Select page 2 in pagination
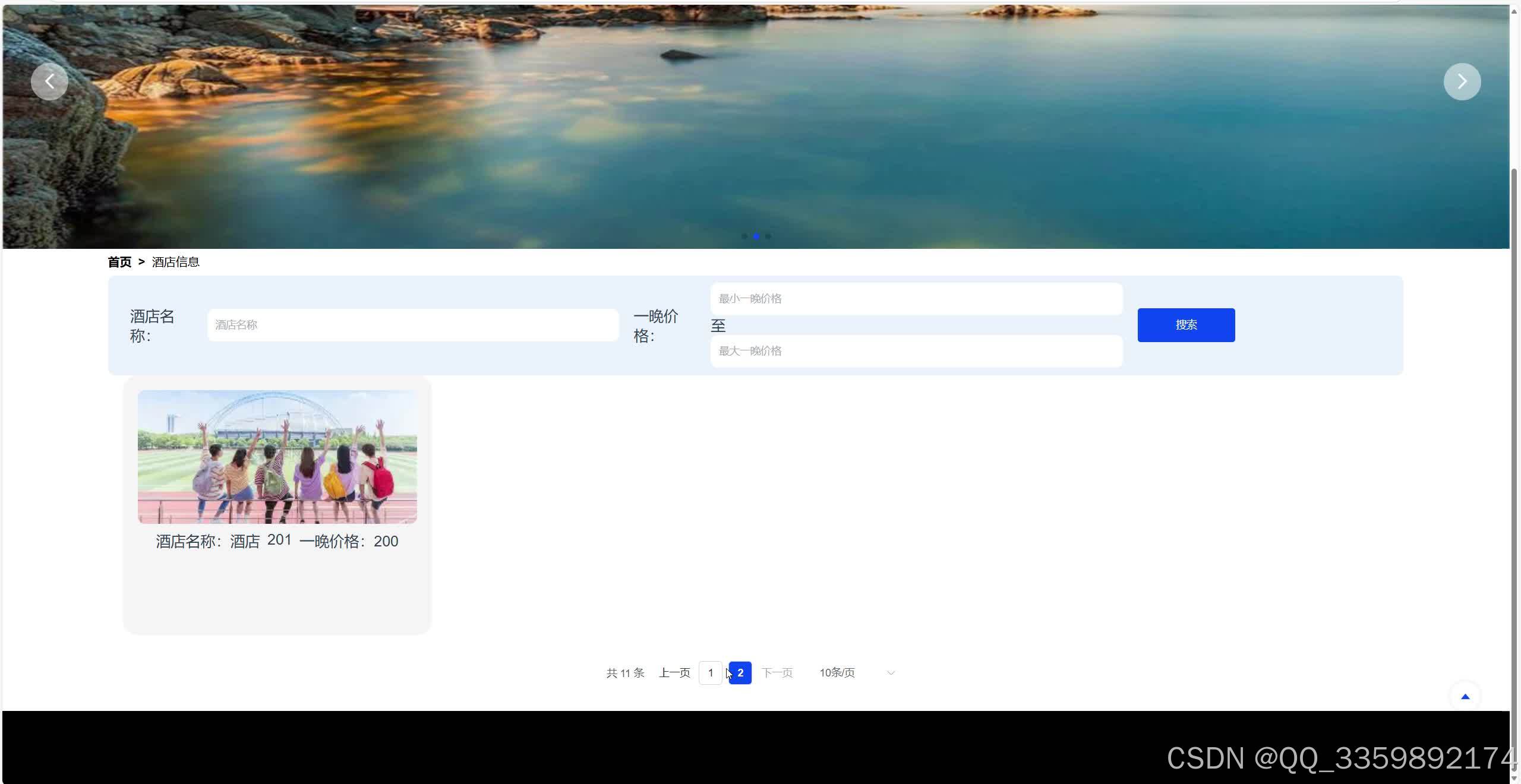Screen dimensions: 1521x784 point(740,673)
